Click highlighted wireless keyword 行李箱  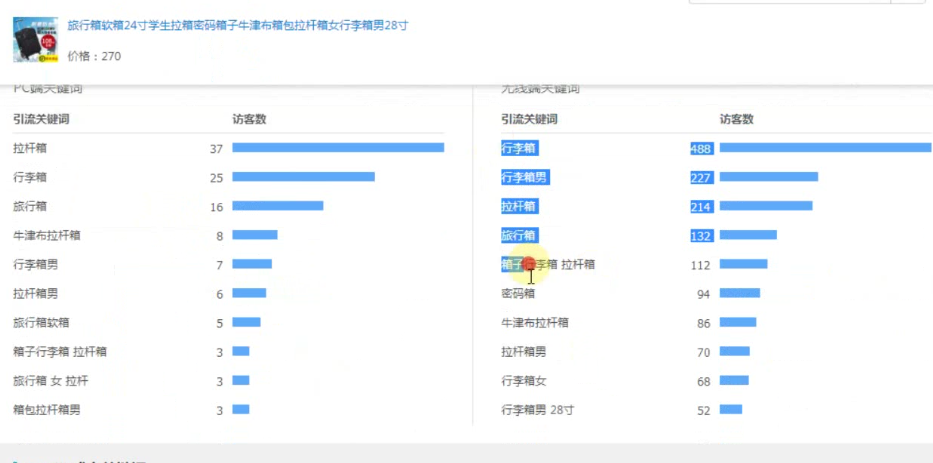click(519, 148)
